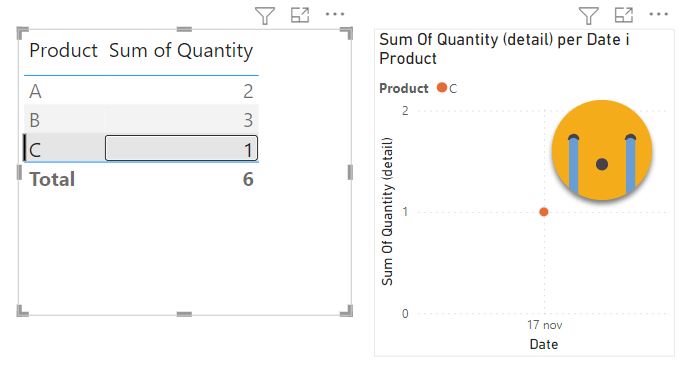Click the bottom-center resize handle of table
687x368 pixels.
(184, 314)
